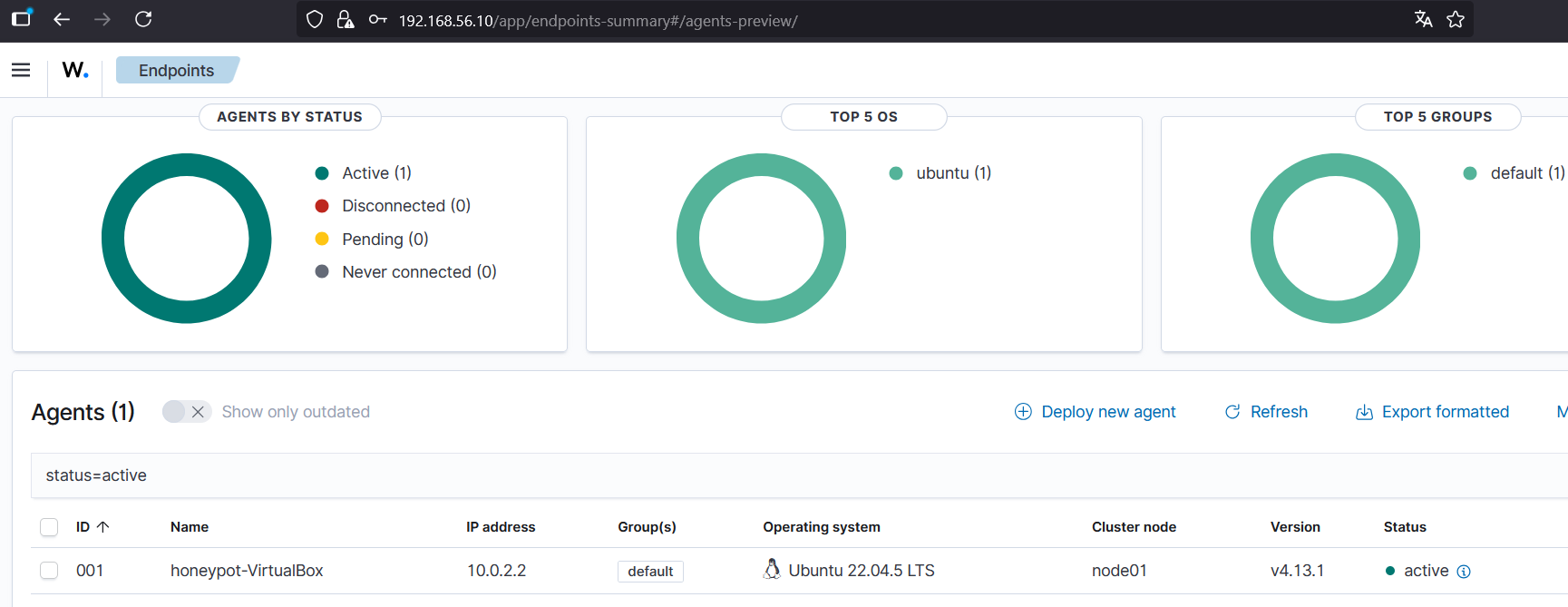Click the Linux penguin OS icon

[x=772, y=569]
